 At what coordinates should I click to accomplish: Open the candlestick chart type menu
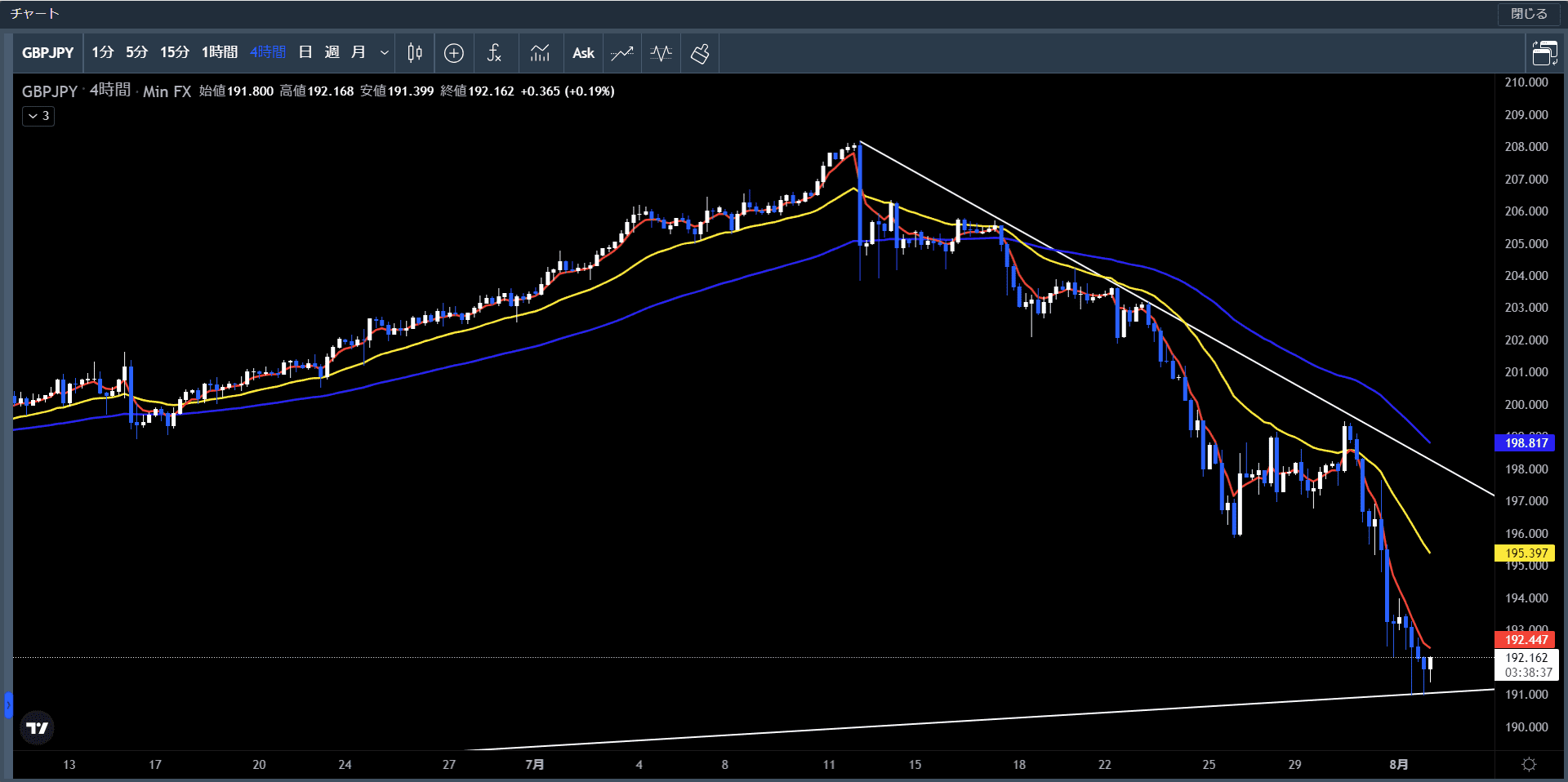pyautogui.click(x=415, y=53)
